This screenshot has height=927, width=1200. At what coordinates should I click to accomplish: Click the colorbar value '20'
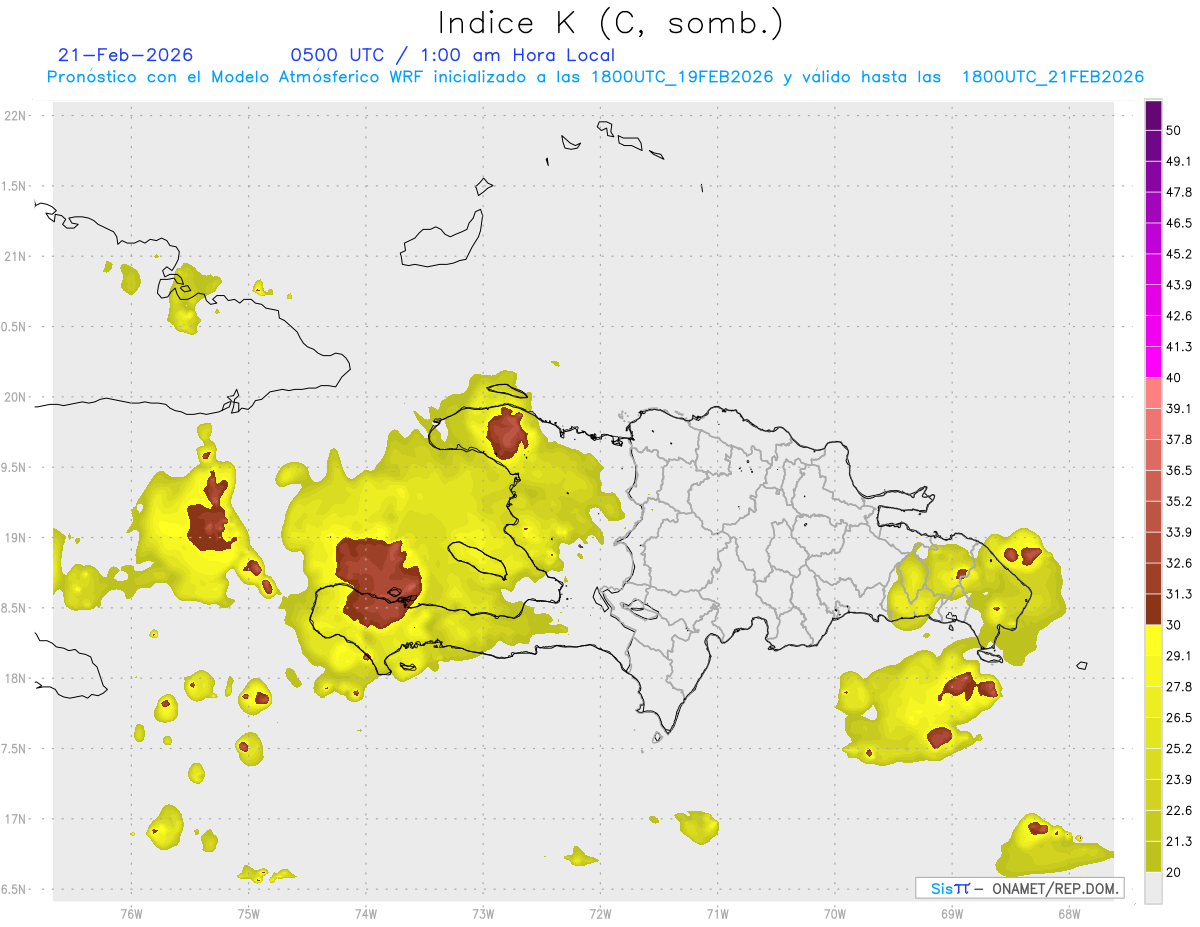click(1174, 873)
